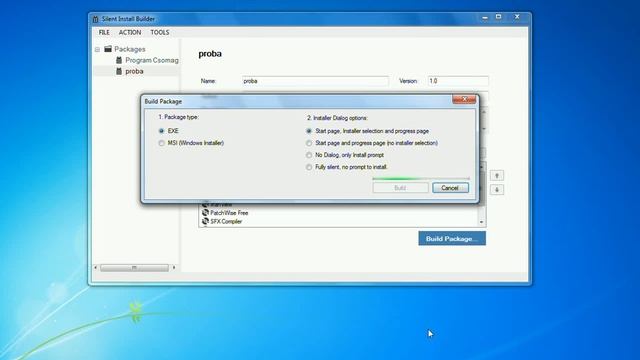This screenshot has height=360, width=640.
Task: Maximize the Silent Install Builder window
Action: [x=498, y=17]
